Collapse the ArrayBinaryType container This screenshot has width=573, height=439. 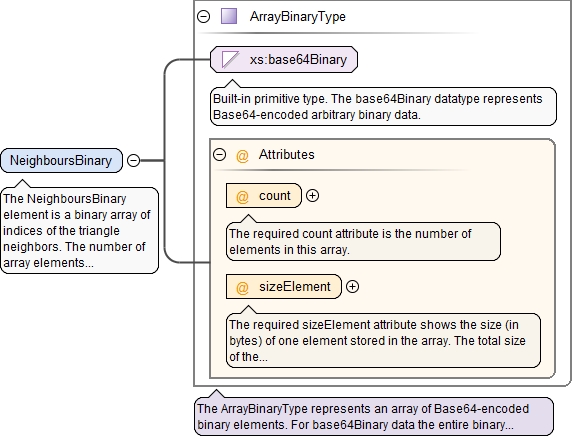(x=204, y=16)
